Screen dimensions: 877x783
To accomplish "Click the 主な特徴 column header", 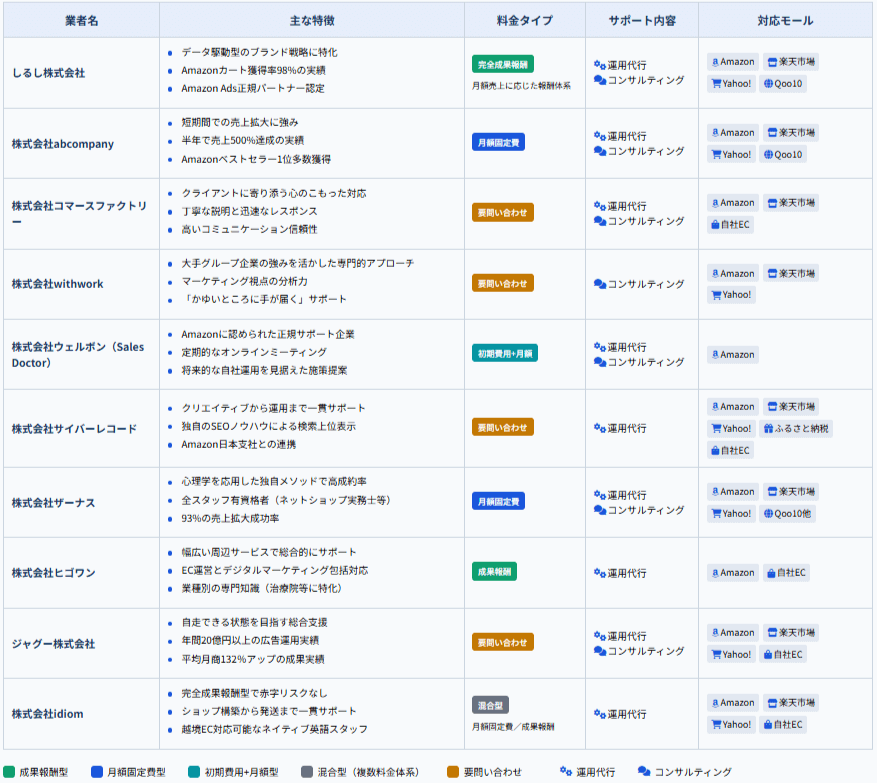I will 312,21.
